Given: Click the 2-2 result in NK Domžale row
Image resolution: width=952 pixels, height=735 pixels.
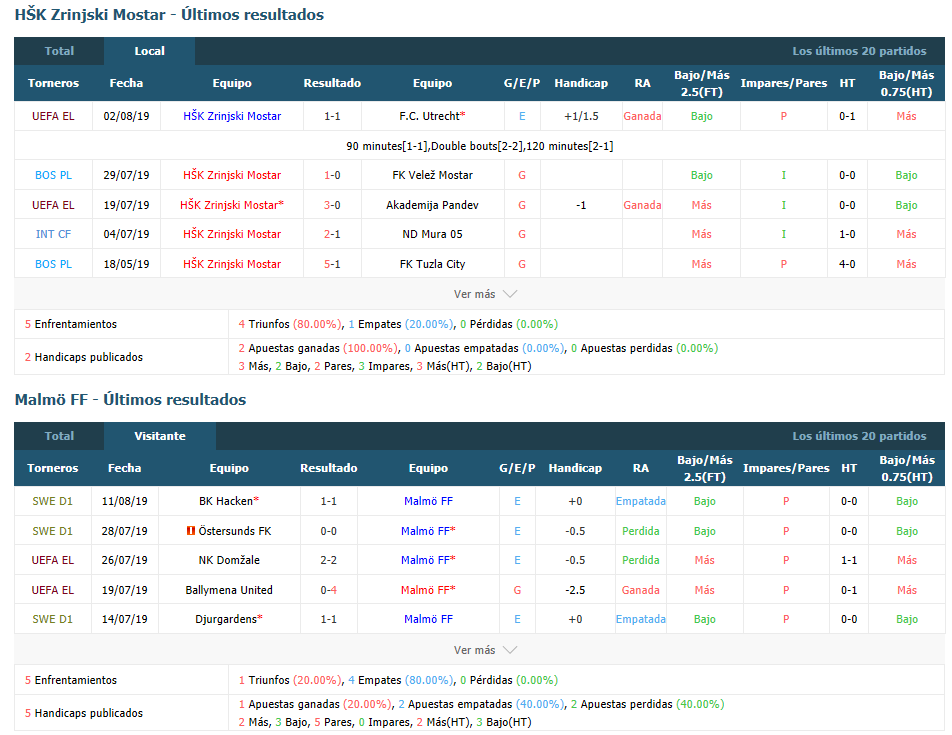Looking at the screenshot, I should [328, 560].
